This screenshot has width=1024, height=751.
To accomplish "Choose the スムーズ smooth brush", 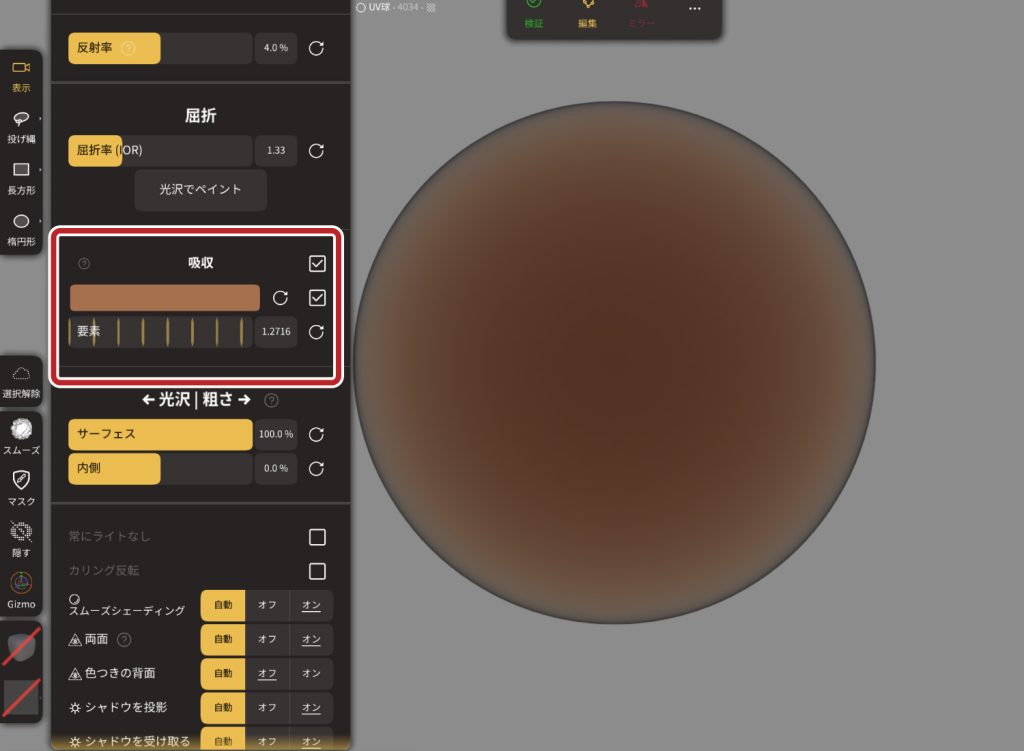I will pyautogui.click(x=21, y=435).
